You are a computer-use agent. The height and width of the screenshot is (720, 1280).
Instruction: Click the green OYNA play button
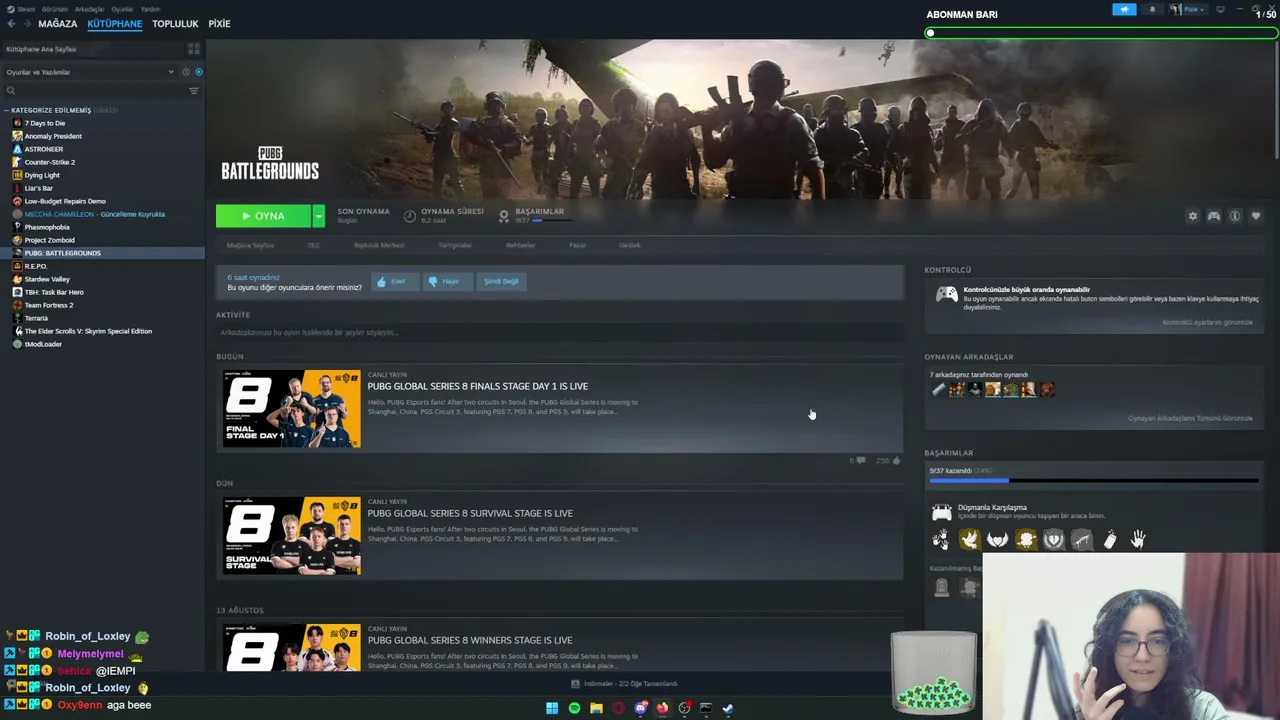click(264, 216)
